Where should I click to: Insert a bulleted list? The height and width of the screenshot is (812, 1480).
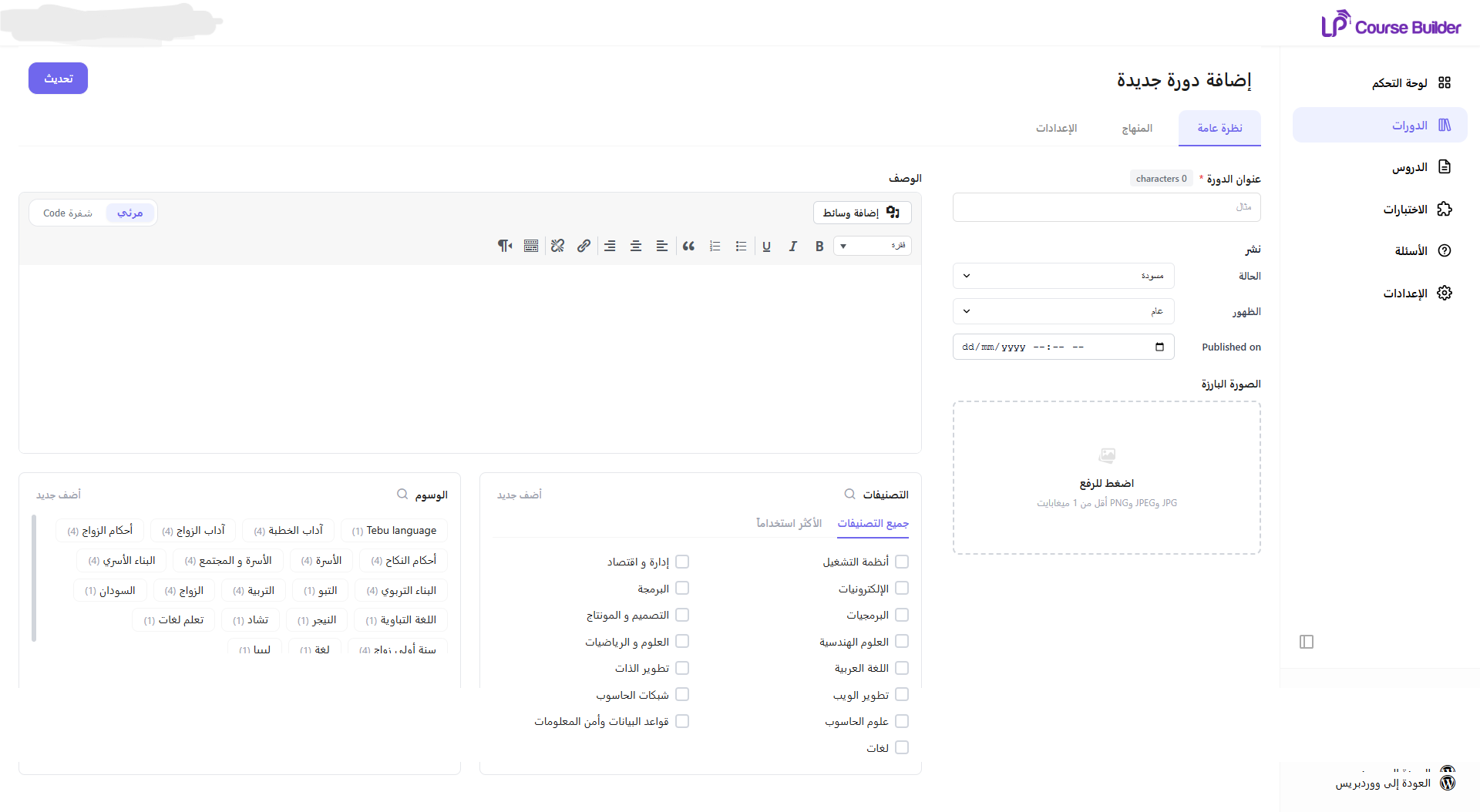point(741,247)
